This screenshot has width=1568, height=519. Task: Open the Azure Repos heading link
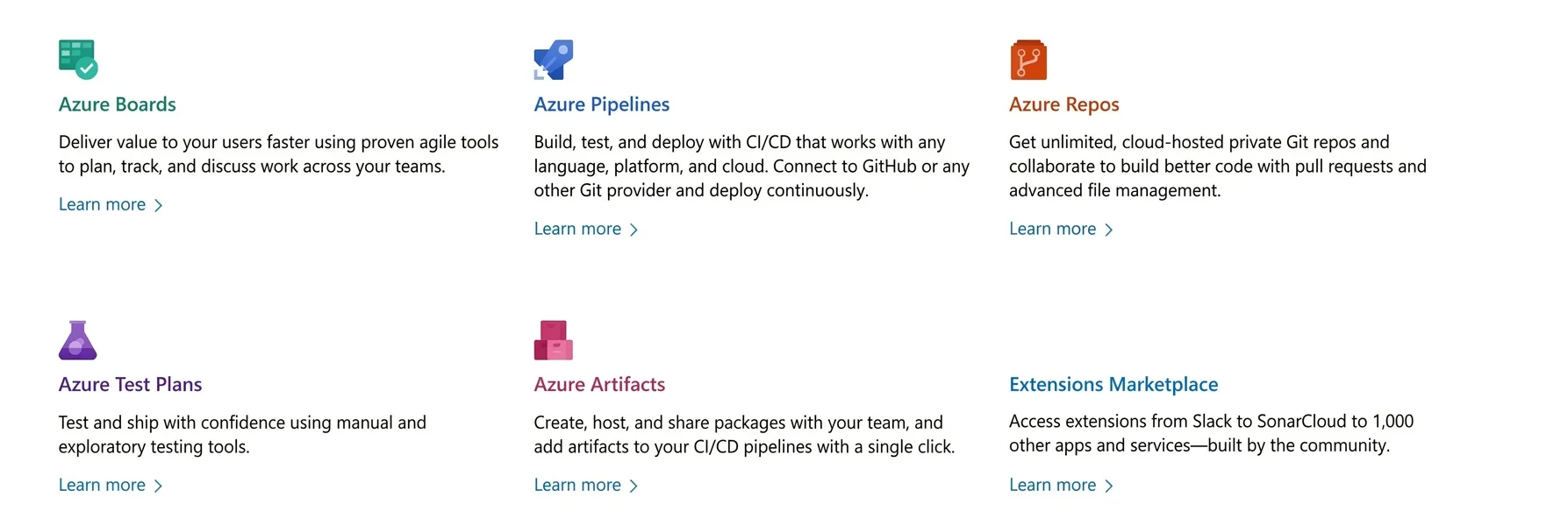click(x=1064, y=104)
